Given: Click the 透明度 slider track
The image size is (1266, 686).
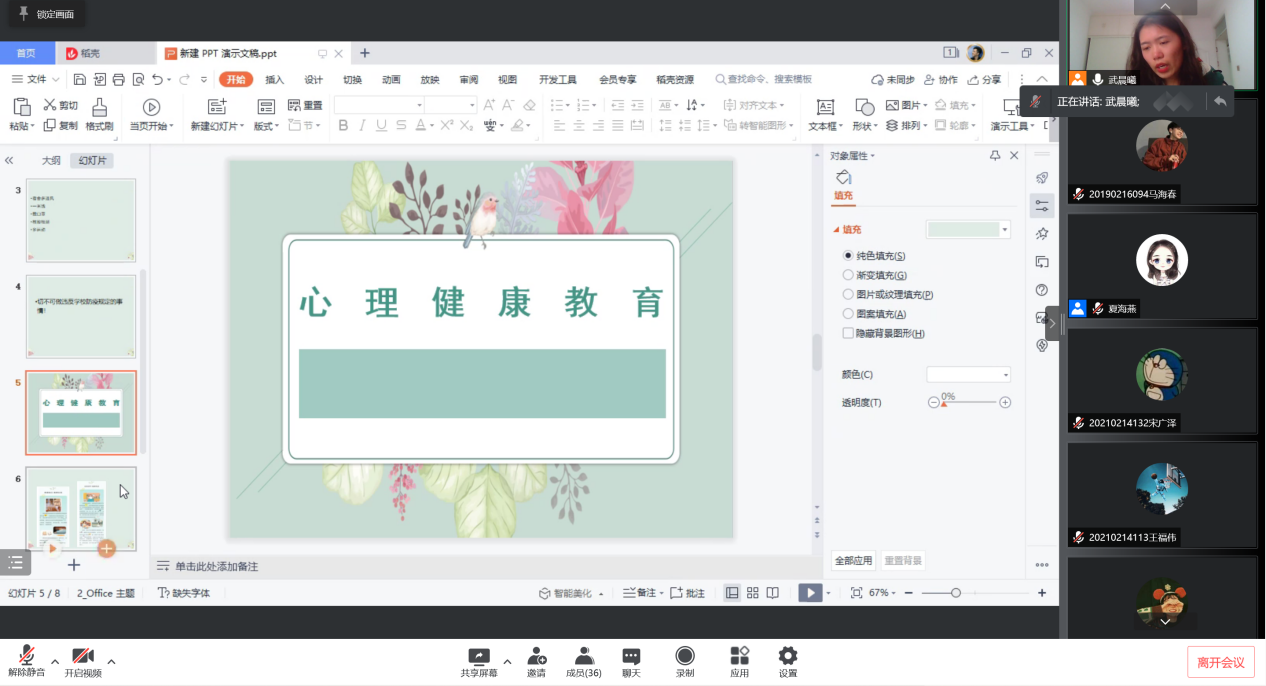Looking at the screenshot, I should 969,402.
